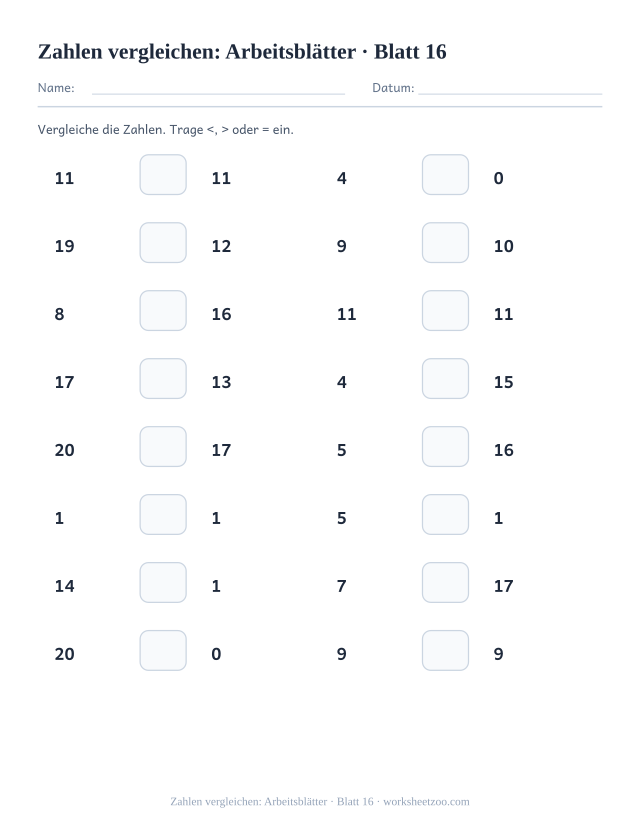640x829 pixels.
Task: Select answer box between 4 and 0
Action: 445,174
